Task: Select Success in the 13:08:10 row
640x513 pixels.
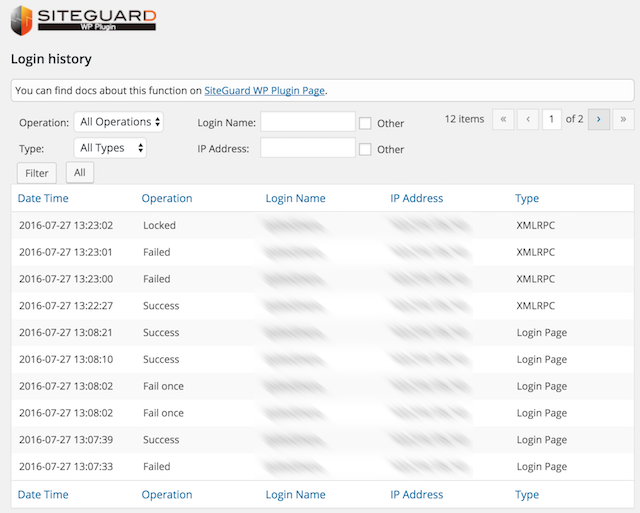Action: (x=161, y=360)
